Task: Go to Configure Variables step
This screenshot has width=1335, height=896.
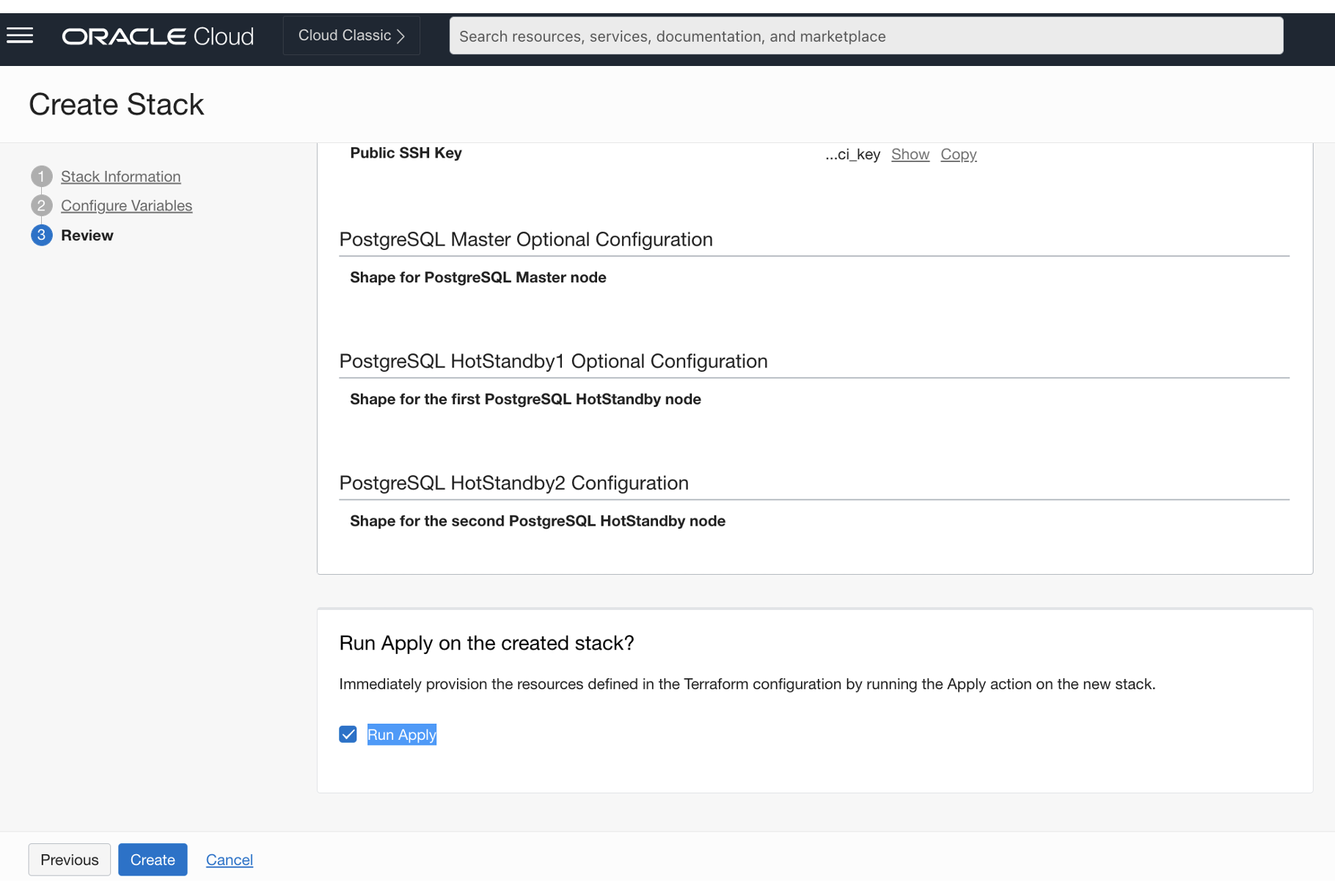Action: coord(126,205)
